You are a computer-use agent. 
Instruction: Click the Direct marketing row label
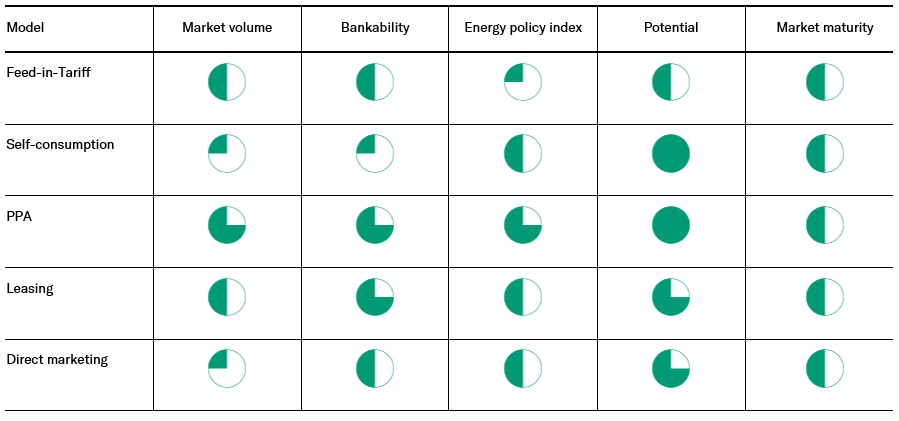pos(57,360)
